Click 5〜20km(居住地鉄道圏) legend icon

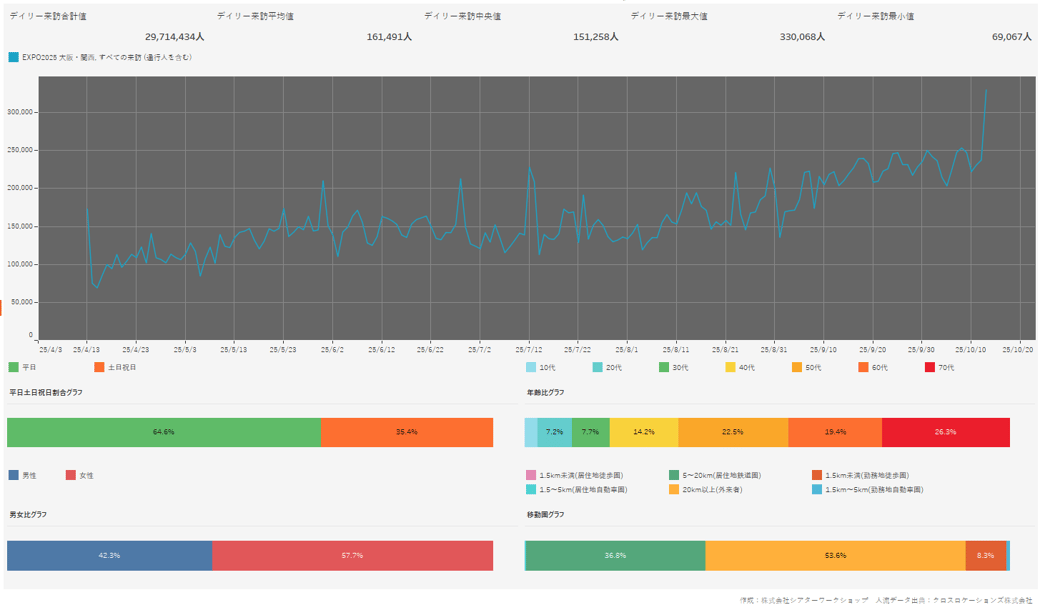coord(674,475)
